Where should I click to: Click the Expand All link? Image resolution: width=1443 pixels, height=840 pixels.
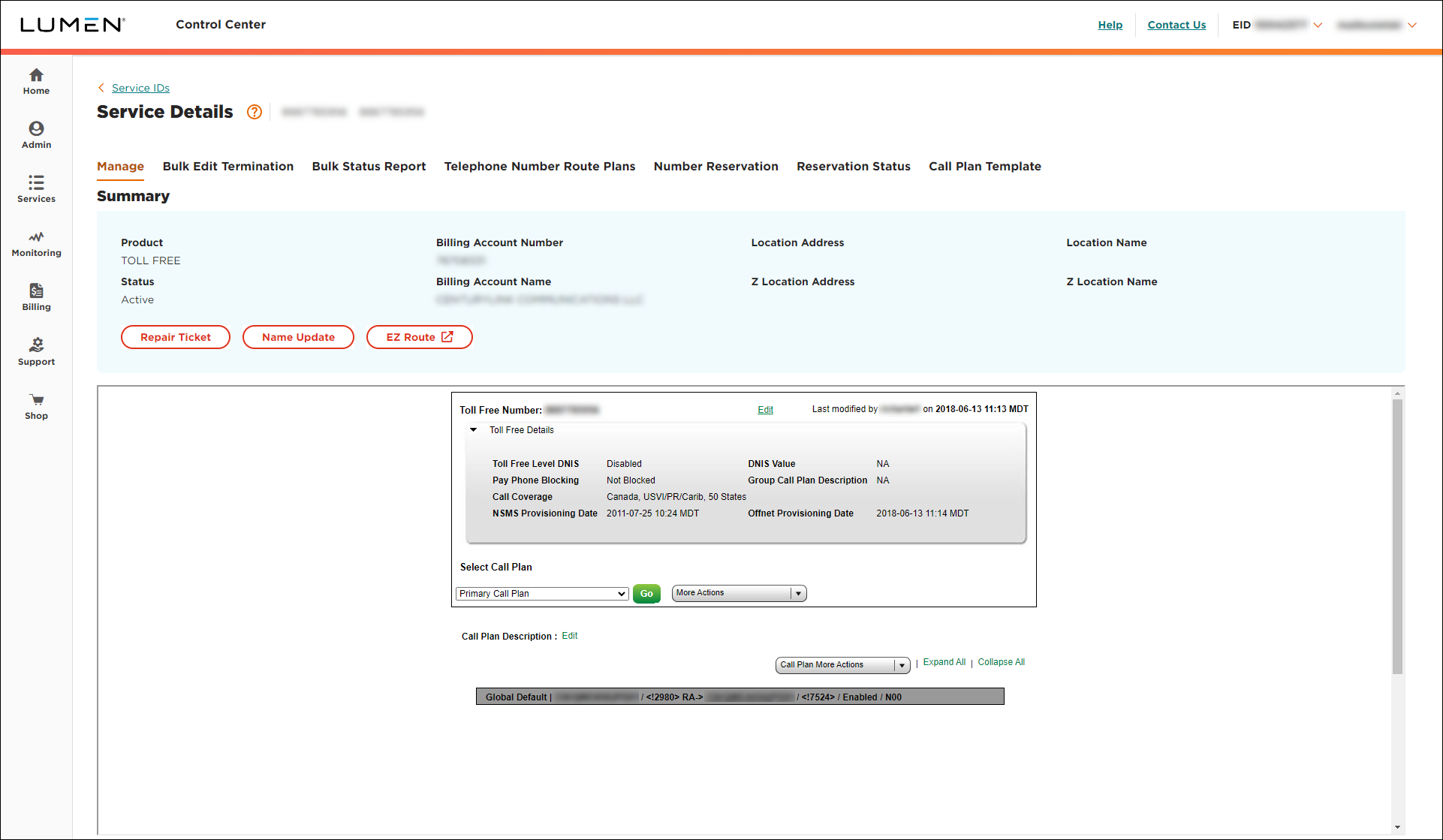click(x=943, y=662)
